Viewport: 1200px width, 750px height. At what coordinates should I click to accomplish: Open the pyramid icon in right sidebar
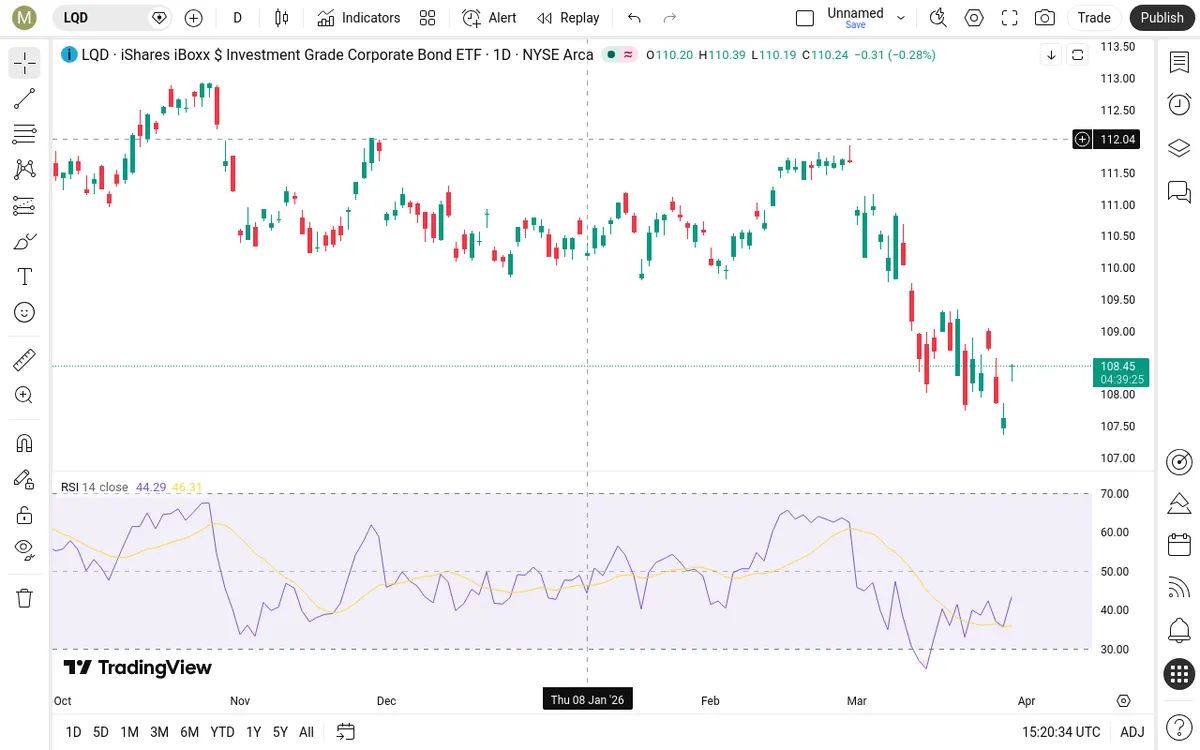pos(1179,502)
